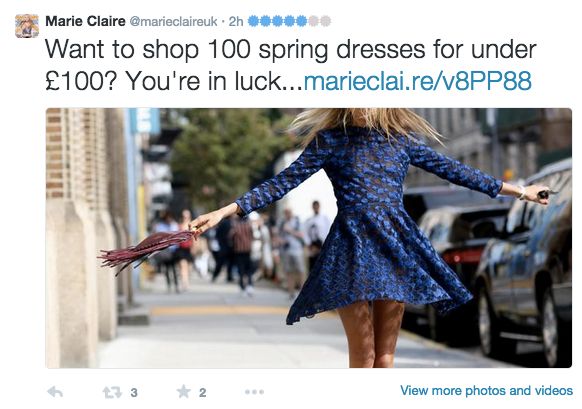Select the first blue badge after 2h
582x409 pixels.
[253, 21]
